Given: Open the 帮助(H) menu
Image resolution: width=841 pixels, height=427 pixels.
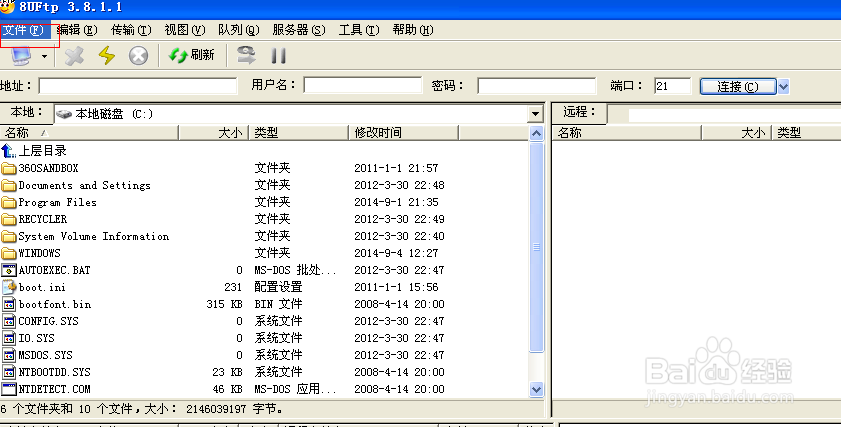Looking at the screenshot, I should 412,30.
